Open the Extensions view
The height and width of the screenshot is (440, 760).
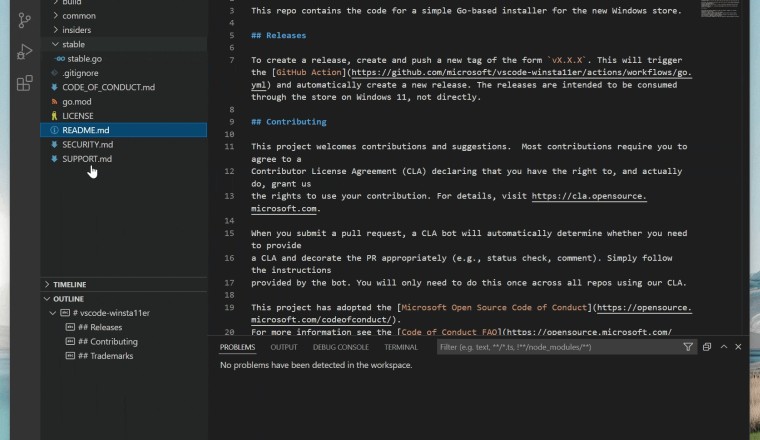(24, 83)
